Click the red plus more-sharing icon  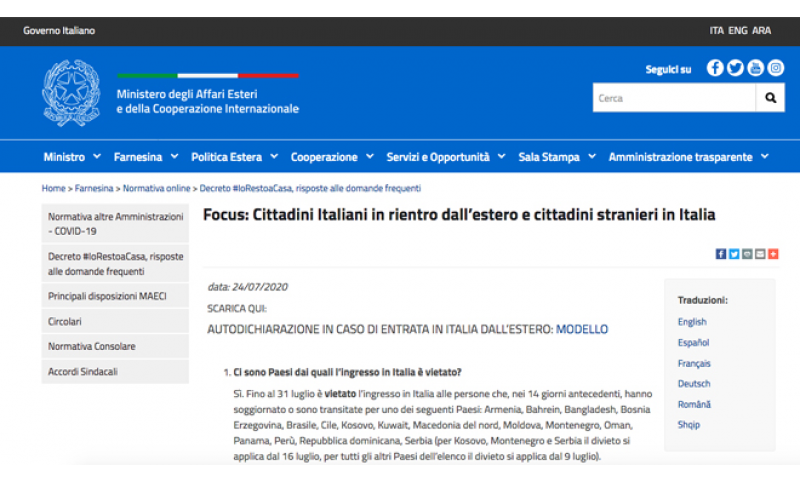(x=773, y=254)
